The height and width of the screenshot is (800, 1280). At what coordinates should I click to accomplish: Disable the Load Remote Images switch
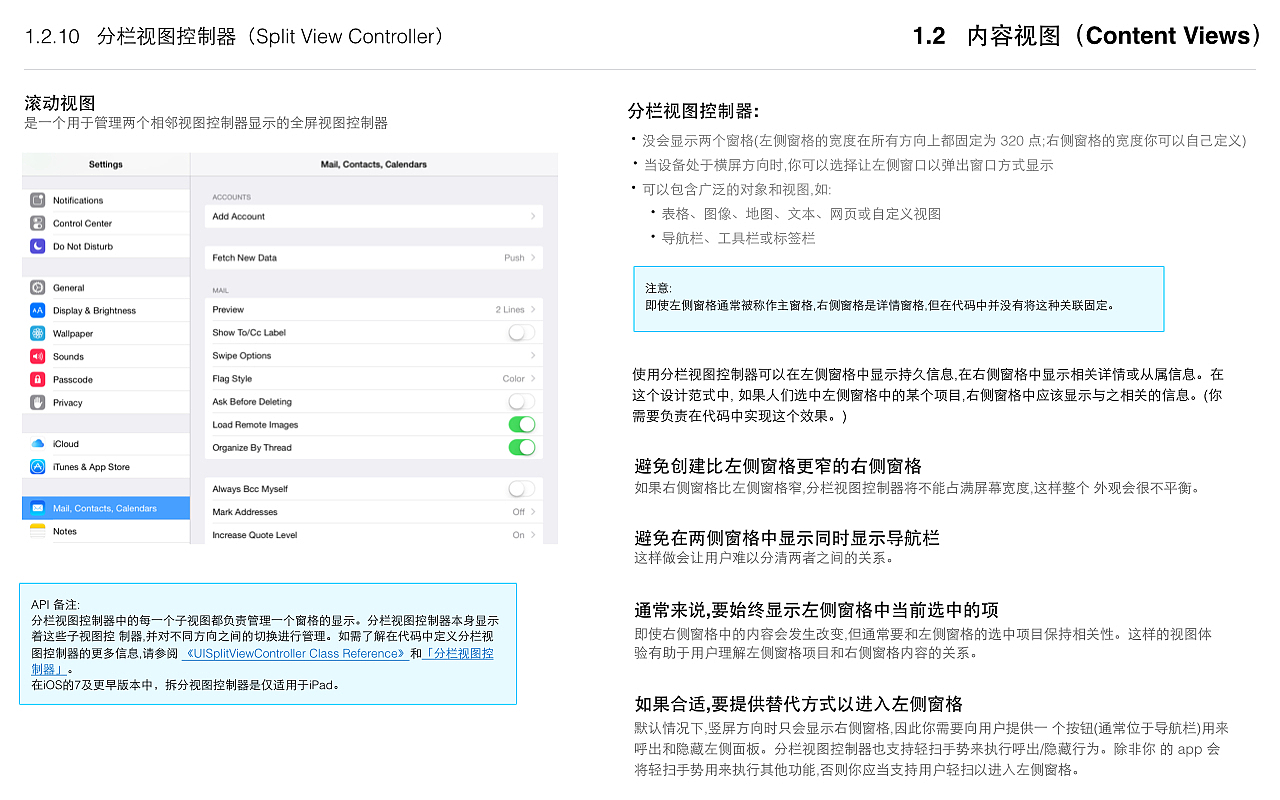click(x=520, y=424)
